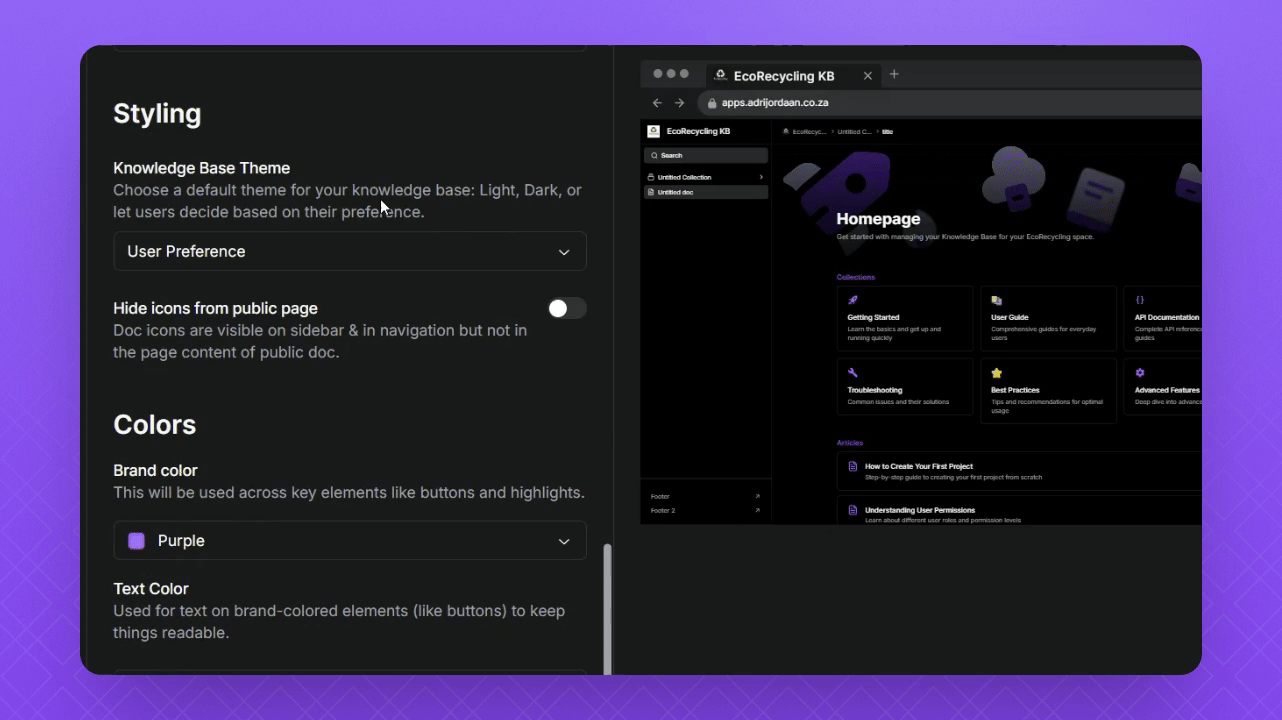Expand the Untitled Collection chevron
1282x720 pixels.
tap(761, 177)
